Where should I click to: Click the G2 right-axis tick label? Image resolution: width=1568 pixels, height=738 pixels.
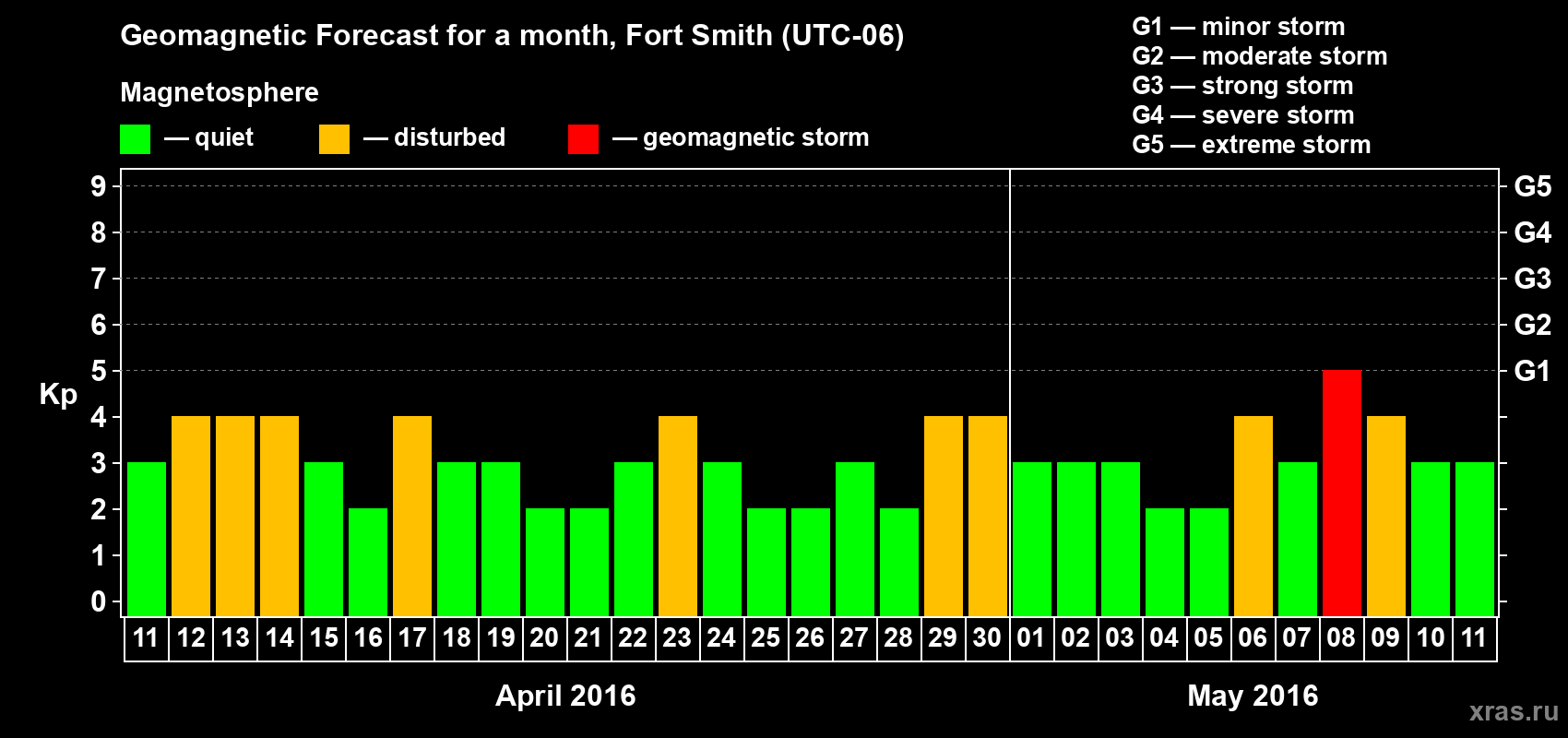click(1533, 325)
